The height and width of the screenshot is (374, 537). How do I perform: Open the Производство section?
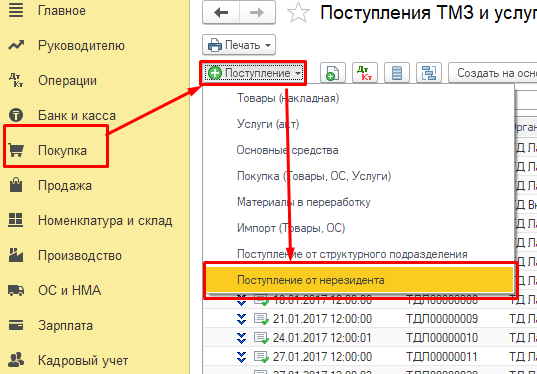pyautogui.click(x=80, y=255)
